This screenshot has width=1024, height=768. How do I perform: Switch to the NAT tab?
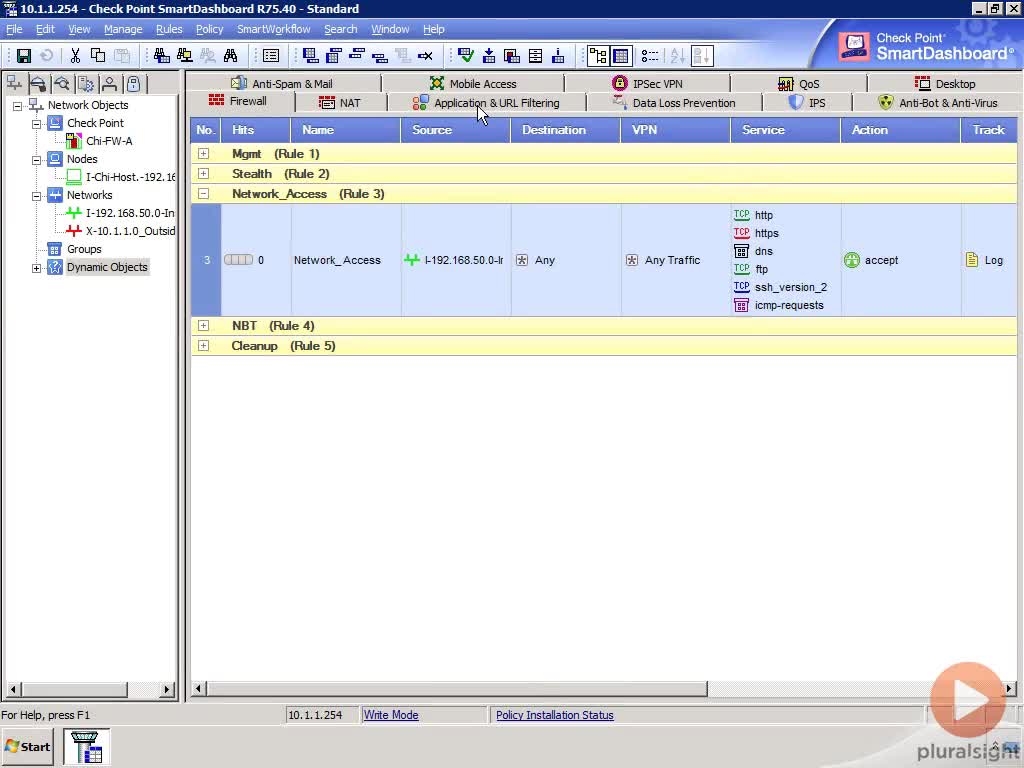(x=340, y=103)
